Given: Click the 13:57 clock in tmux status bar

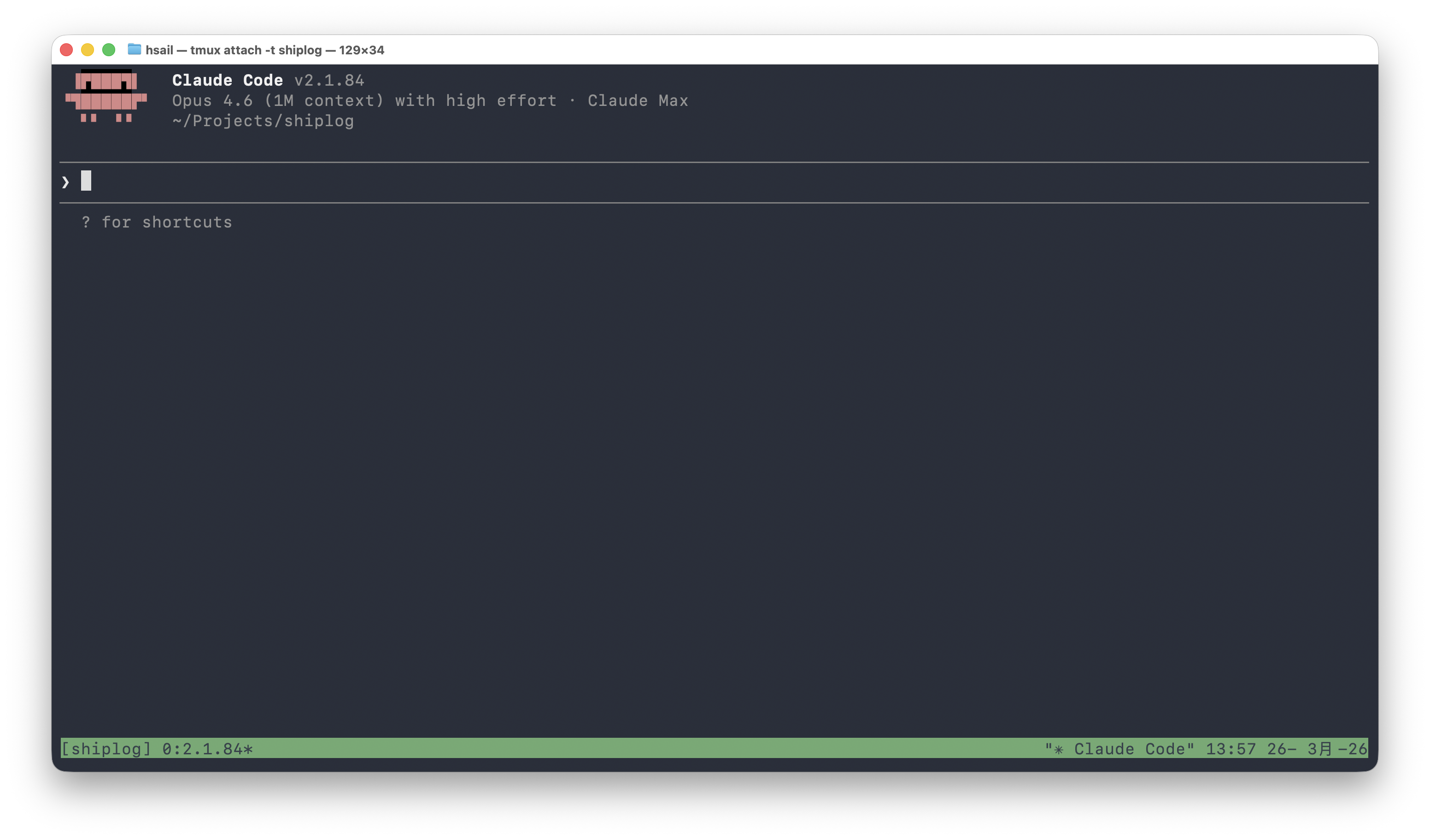Looking at the screenshot, I should click(1231, 749).
